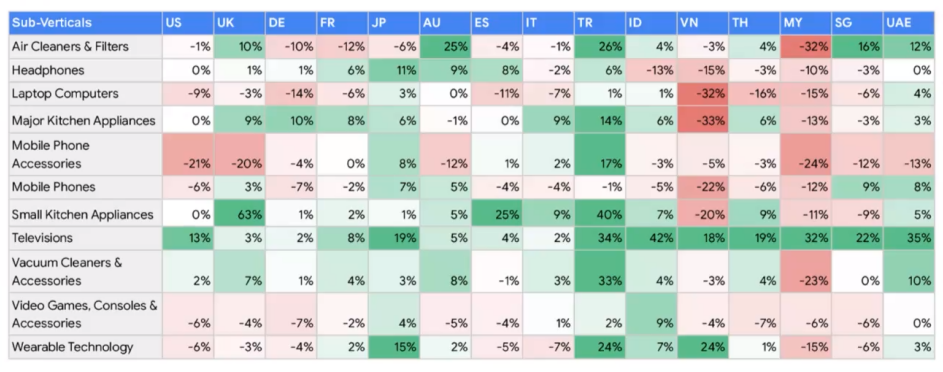943x372 pixels.
Task: Select the 40% cell under TR
Action: pyautogui.click(x=600, y=214)
